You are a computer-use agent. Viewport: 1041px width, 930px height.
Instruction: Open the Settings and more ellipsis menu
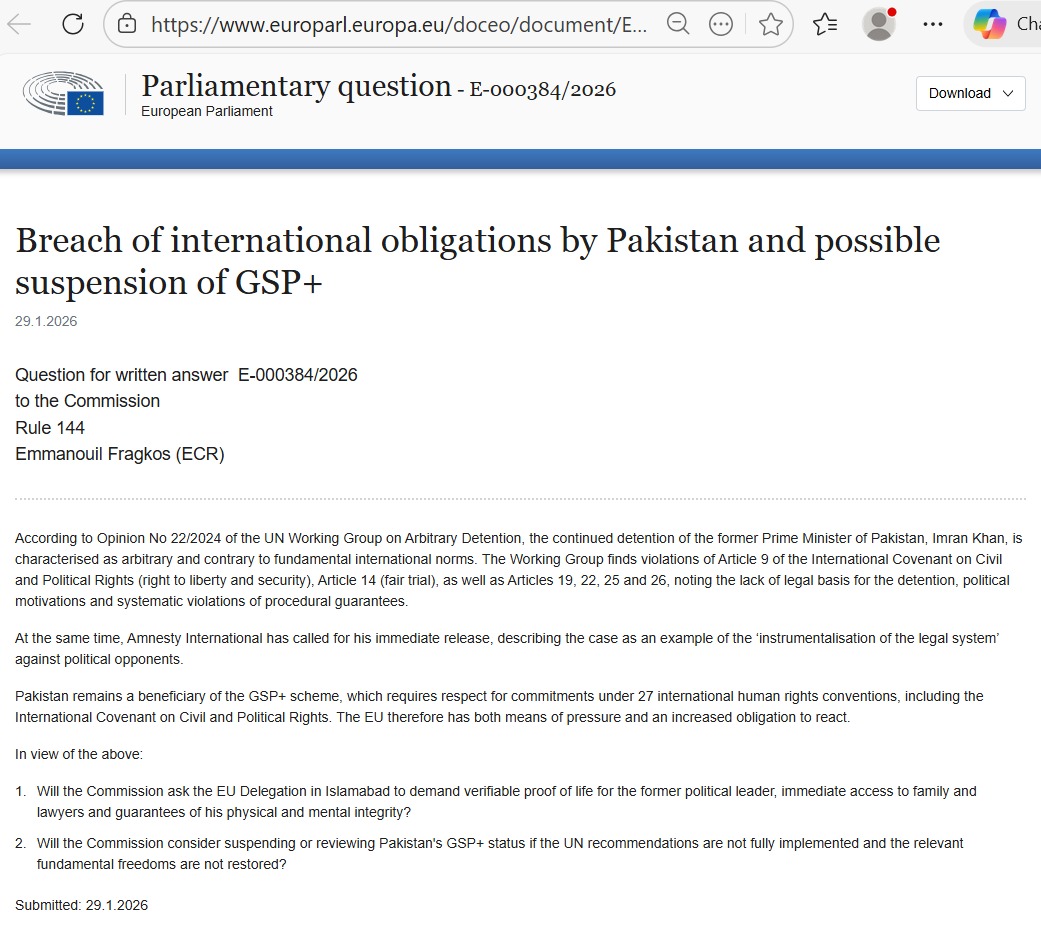[932, 24]
